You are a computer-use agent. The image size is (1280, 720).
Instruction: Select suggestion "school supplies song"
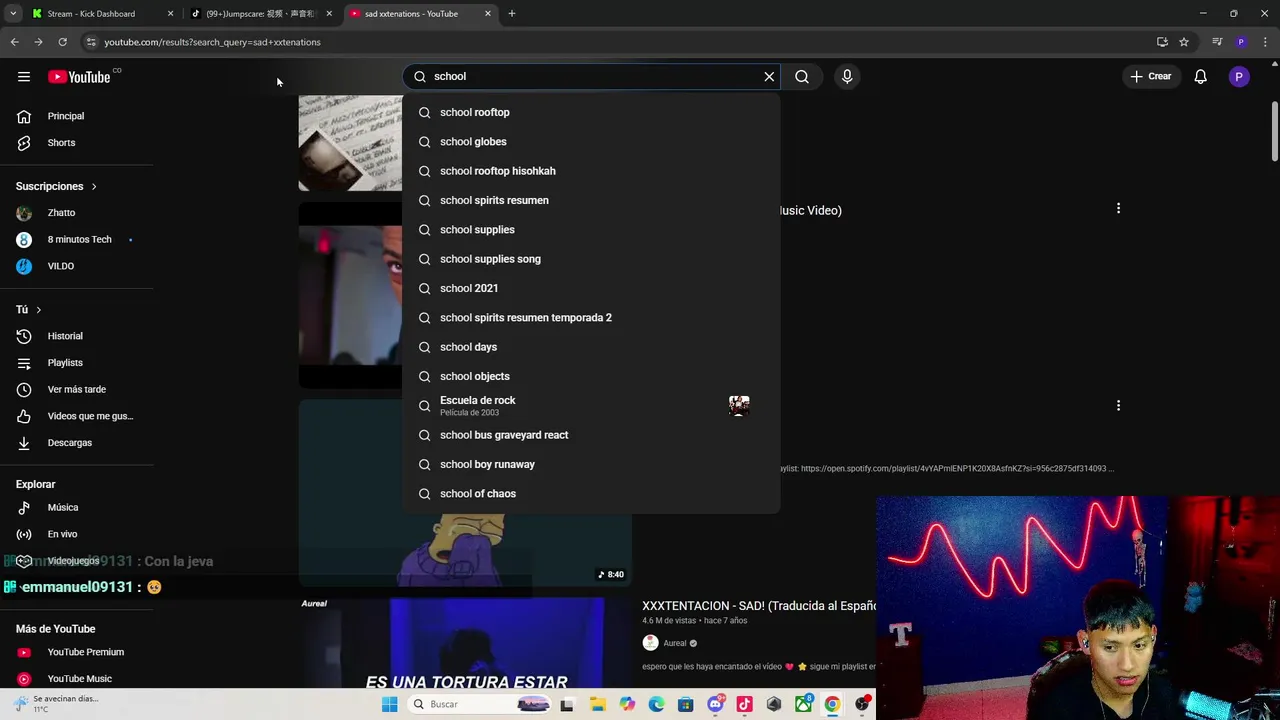[591, 259]
